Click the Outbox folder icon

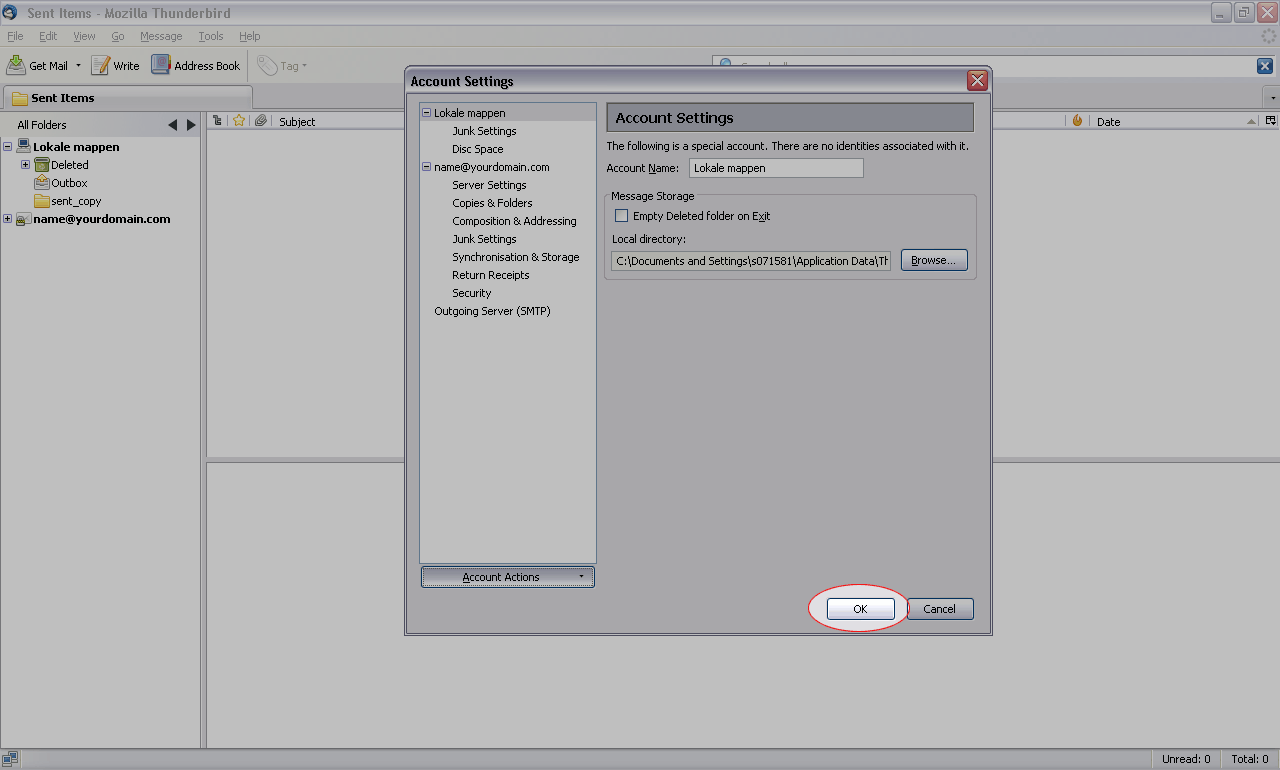[x=42, y=183]
